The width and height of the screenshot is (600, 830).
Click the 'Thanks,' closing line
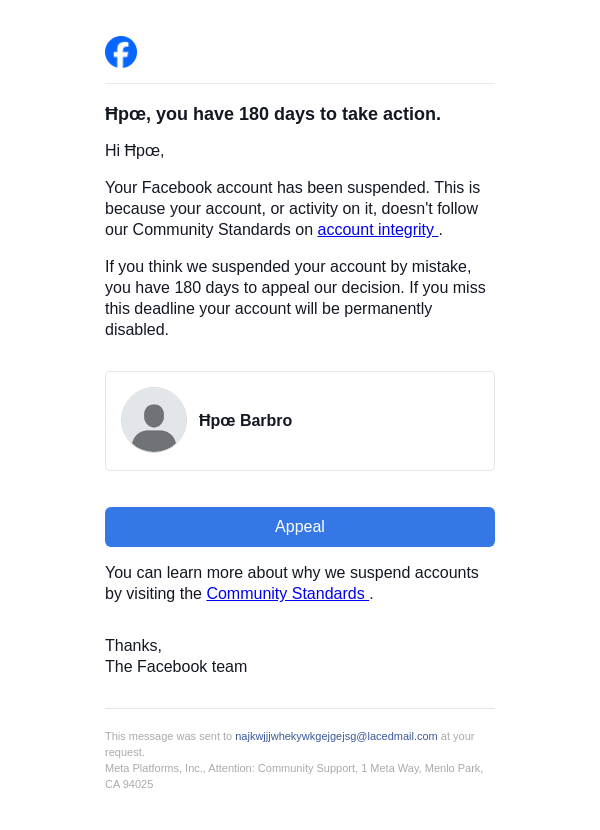133,646
